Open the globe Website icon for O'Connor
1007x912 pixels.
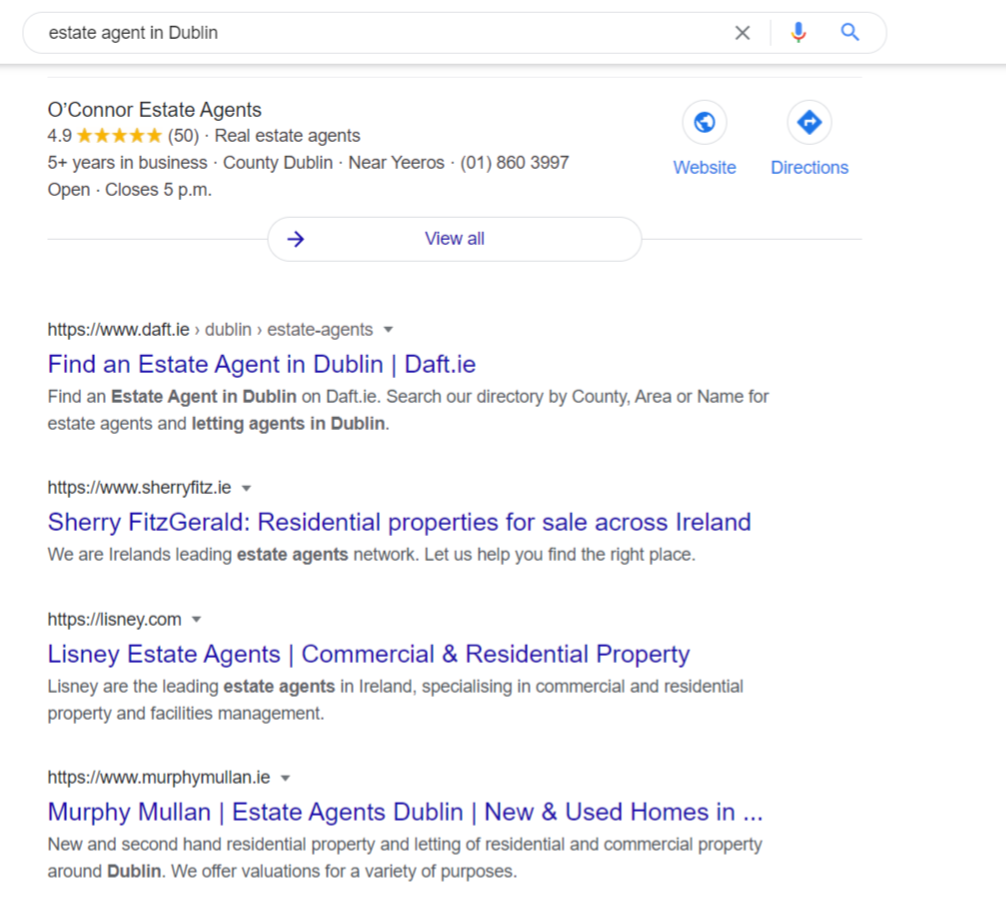[x=705, y=122]
